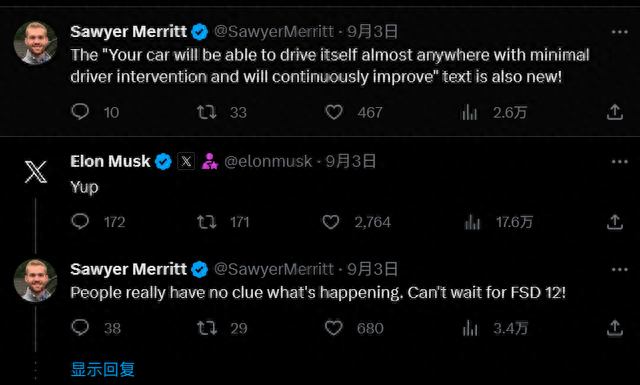Like the FSD 12 tweet with 680 likes
The width and height of the screenshot is (640, 385).
[x=333, y=328]
